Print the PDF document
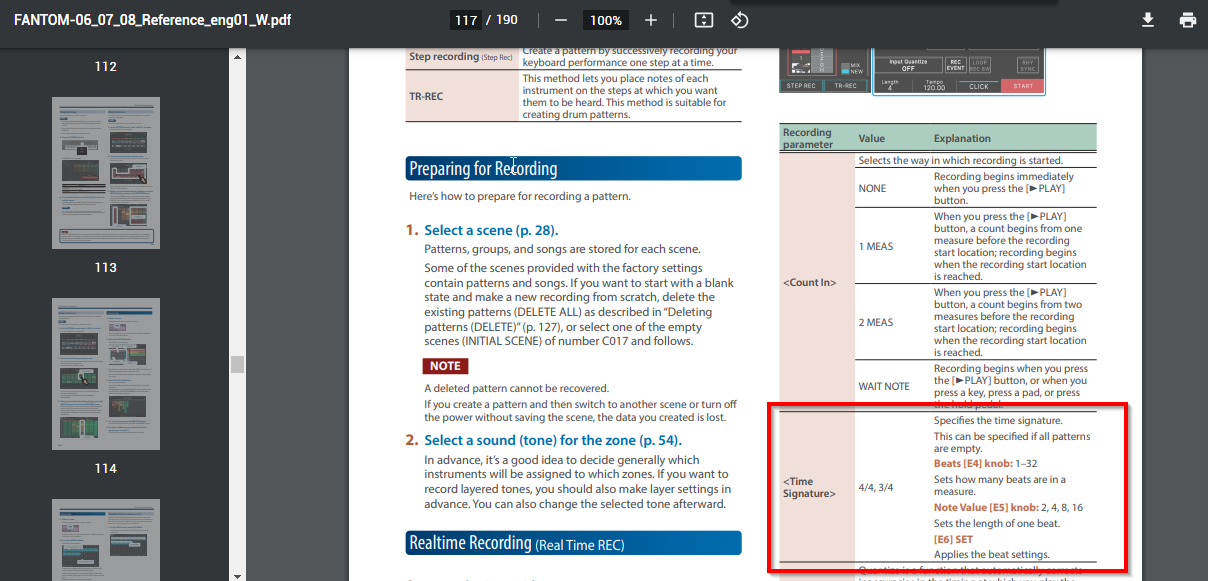Viewport: 1208px width, 581px height. pyautogui.click(x=1187, y=20)
